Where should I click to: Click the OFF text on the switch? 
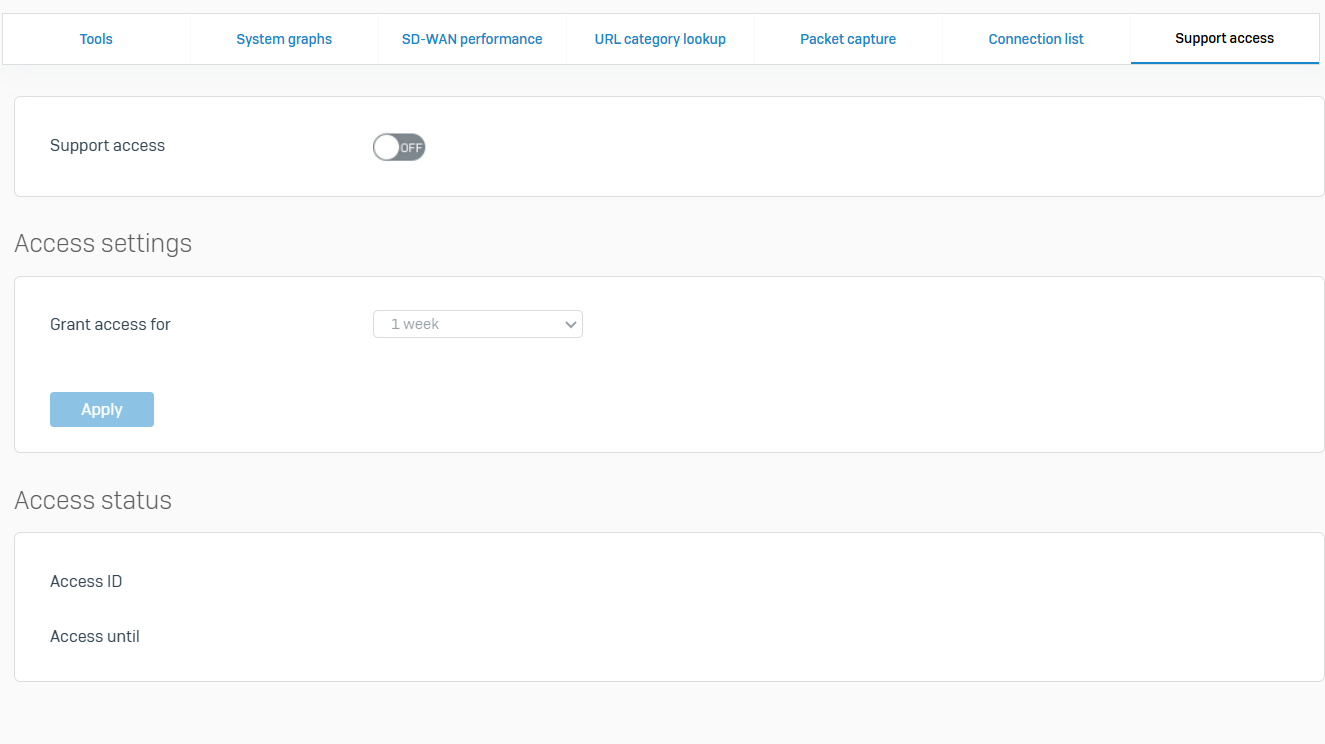(x=411, y=148)
